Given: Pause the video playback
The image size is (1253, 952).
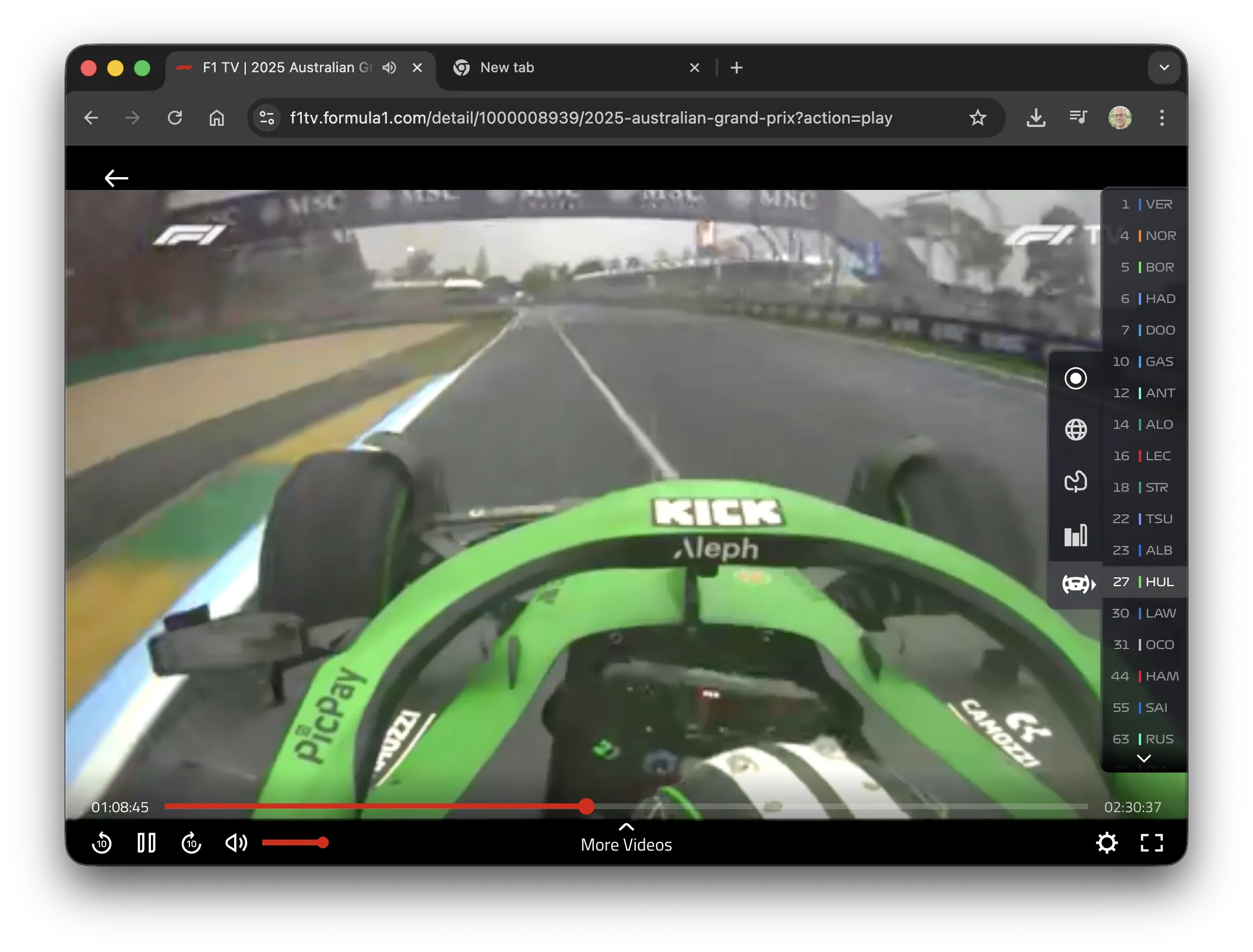Looking at the screenshot, I should click(x=146, y=842).
